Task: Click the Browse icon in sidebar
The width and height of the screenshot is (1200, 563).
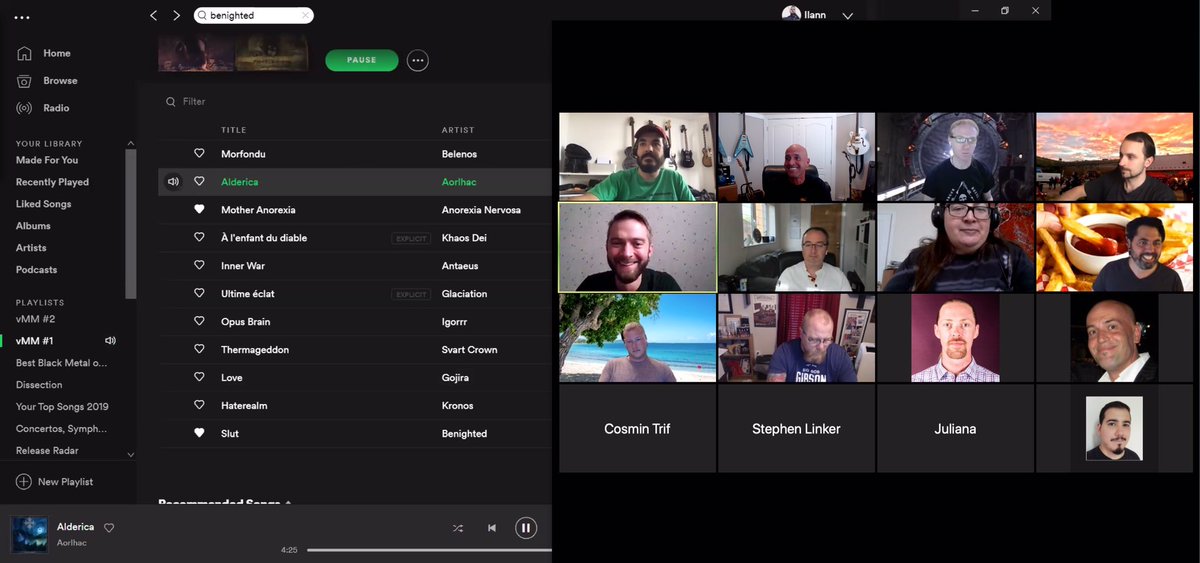Action: pos(24,80)
